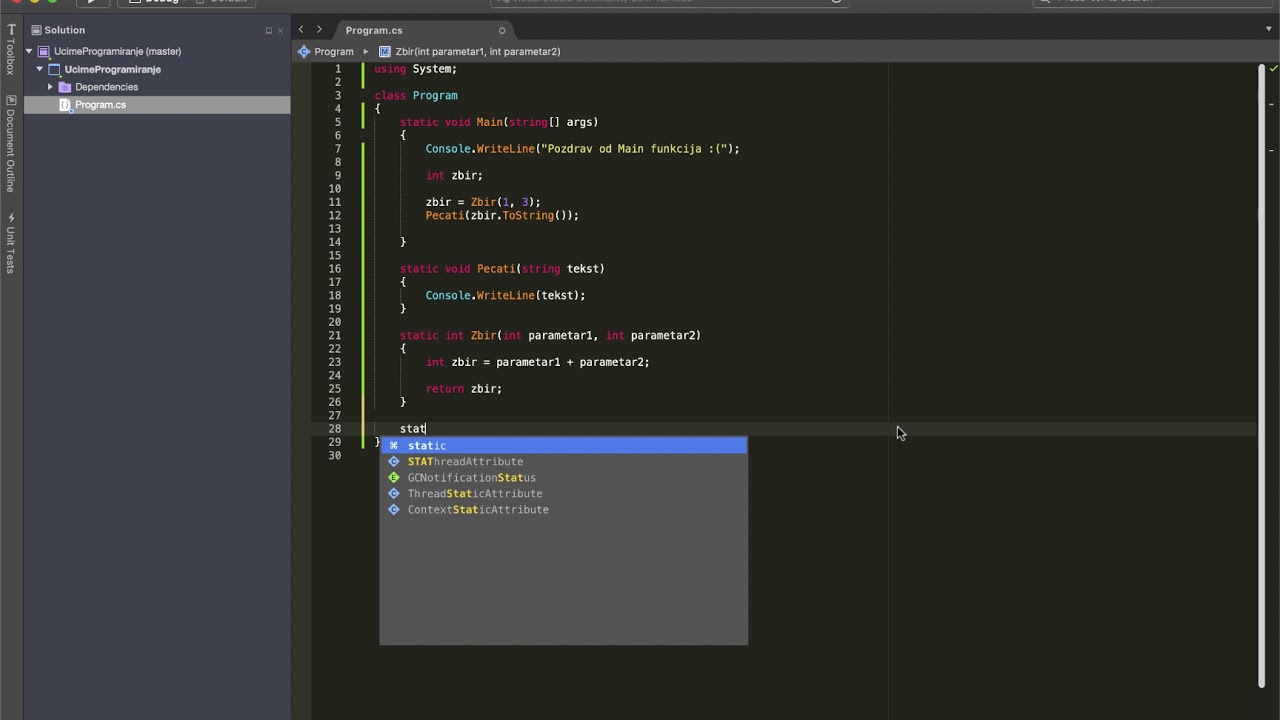
Task: Click the editor vertical scrollbar
Action: tap(1261, 375)
